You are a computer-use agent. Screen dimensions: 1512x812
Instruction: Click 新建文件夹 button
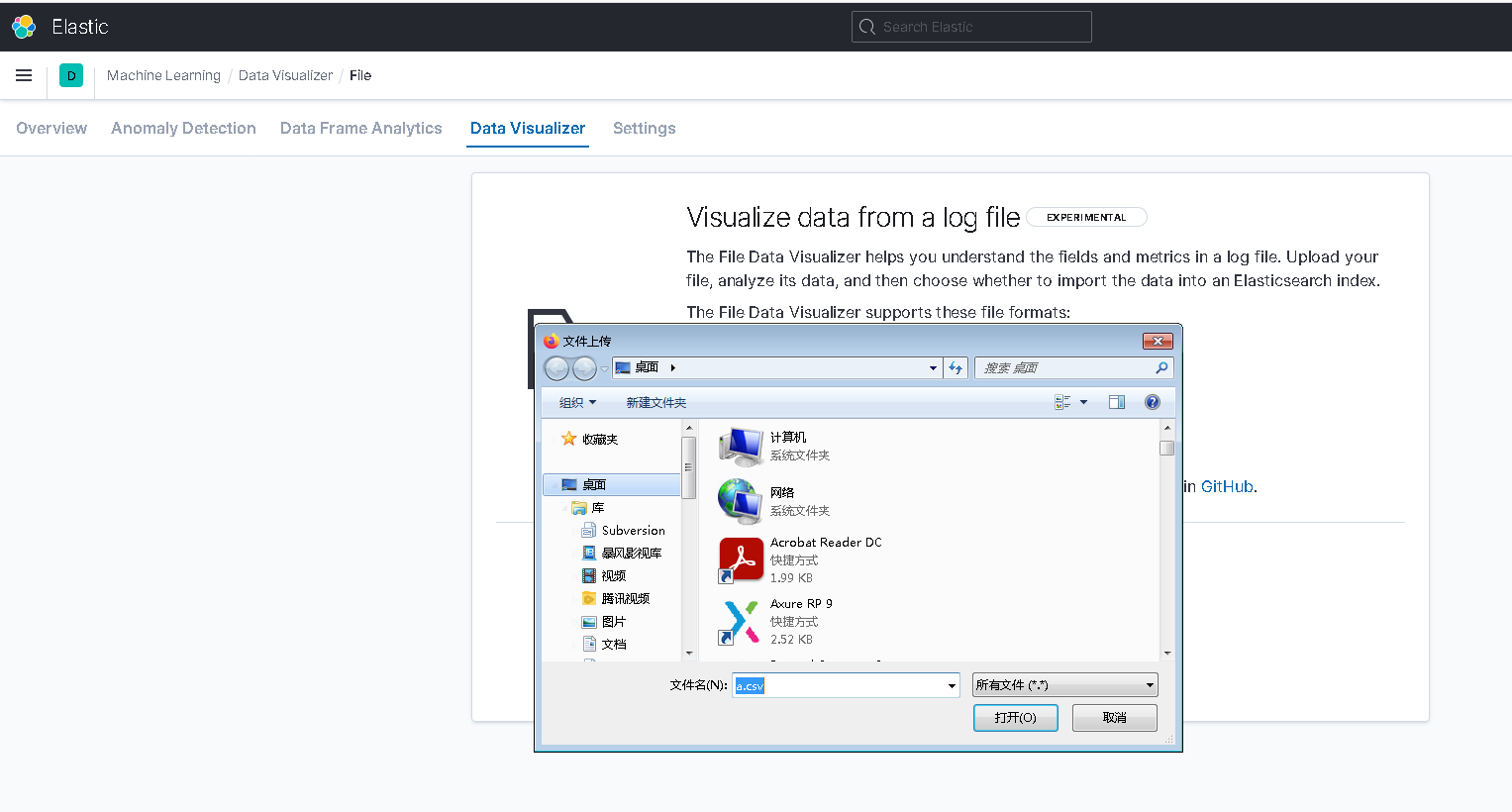(656, 402)
